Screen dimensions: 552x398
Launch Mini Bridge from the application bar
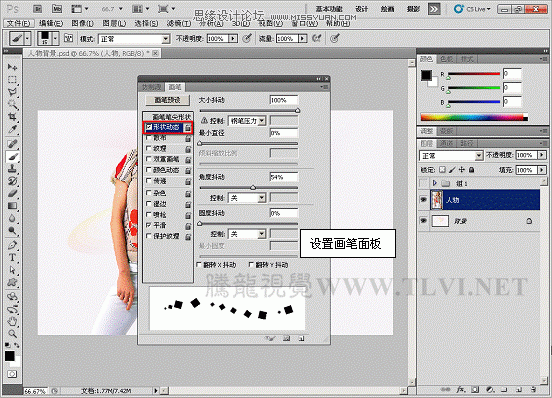coord(57,9)
